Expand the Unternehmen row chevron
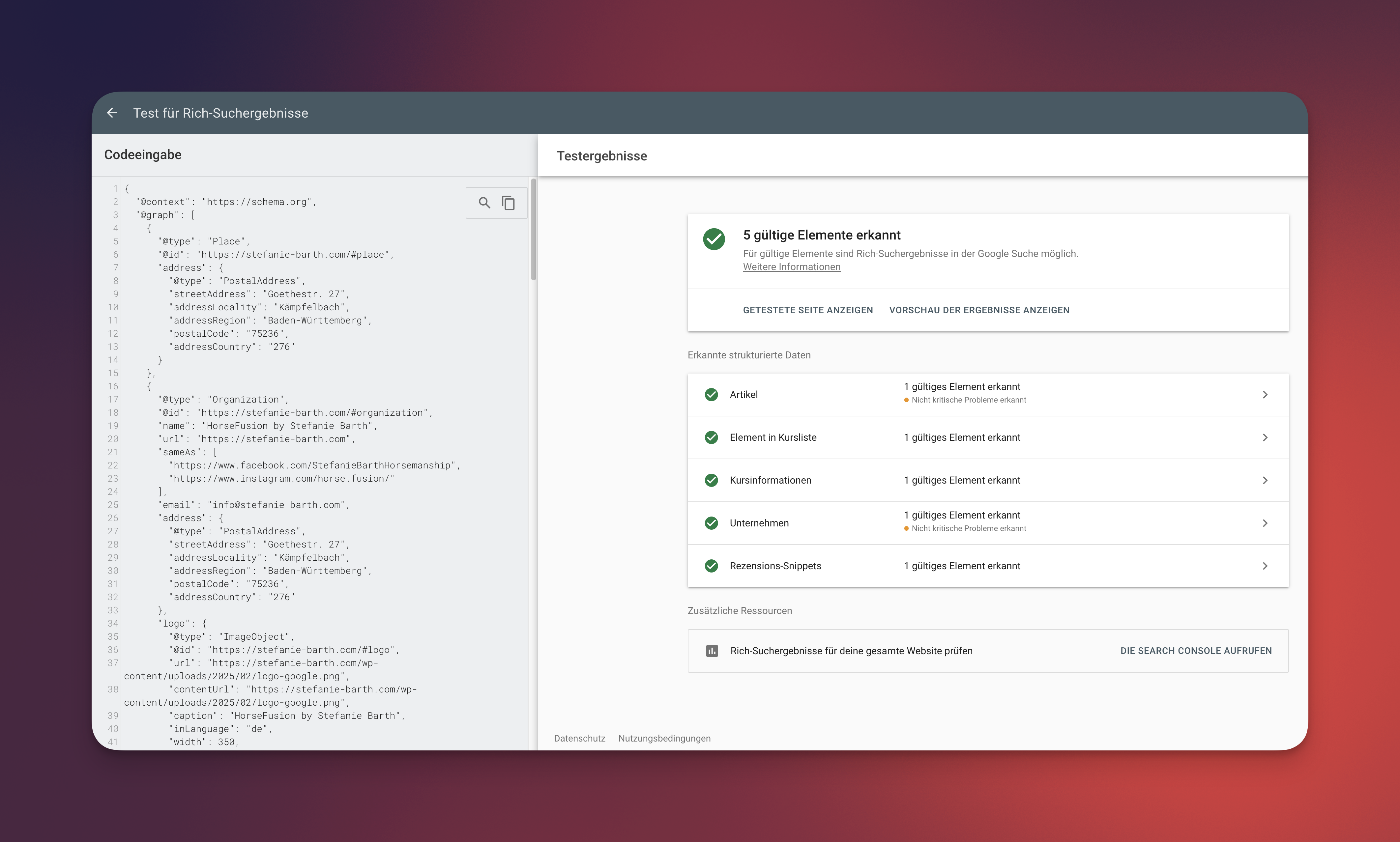 (1265, 523)
